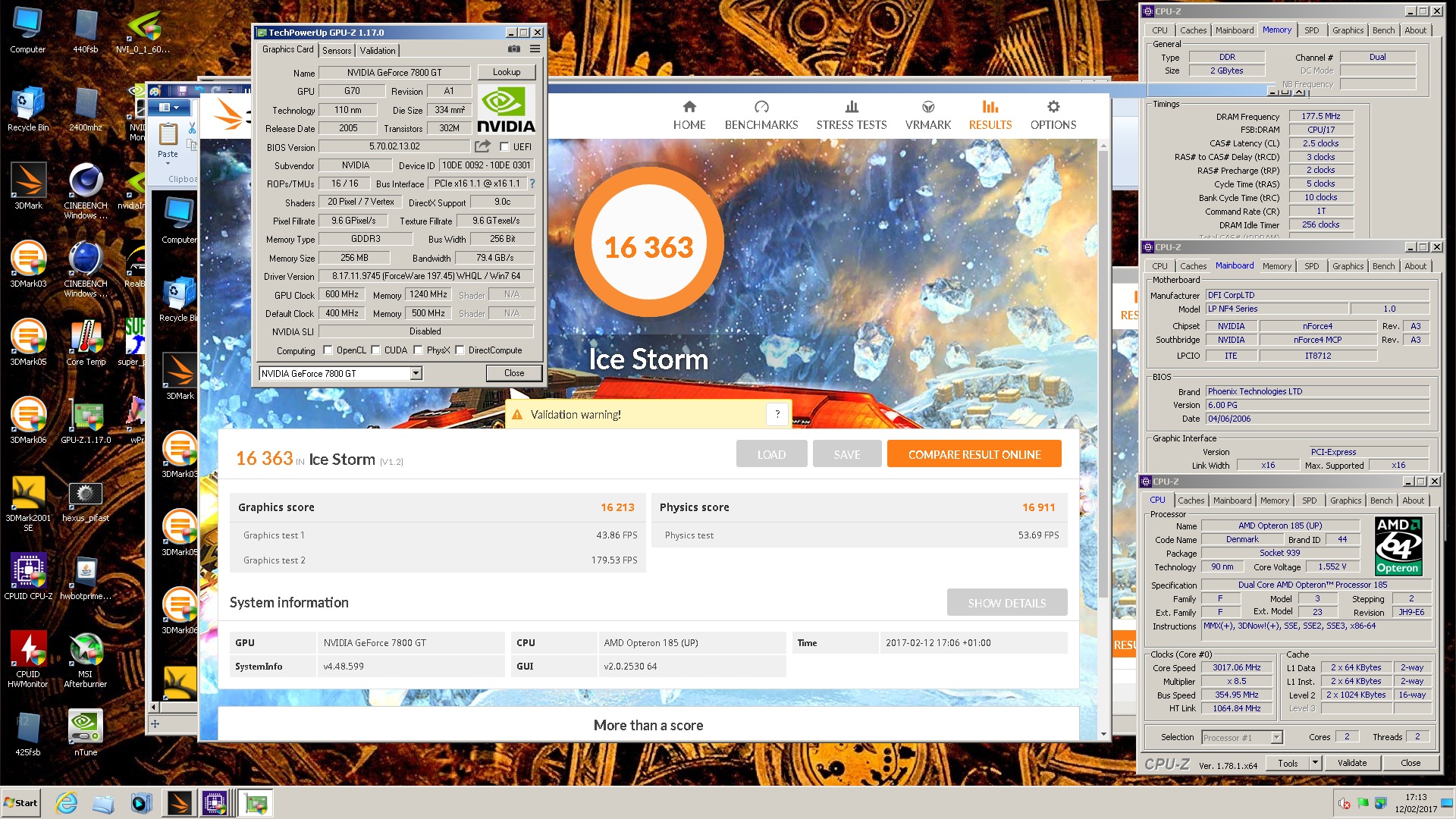Open the GPU-Z.1.17.0 desktop icon
1456x819 pixels.
(x=86, y=420)
